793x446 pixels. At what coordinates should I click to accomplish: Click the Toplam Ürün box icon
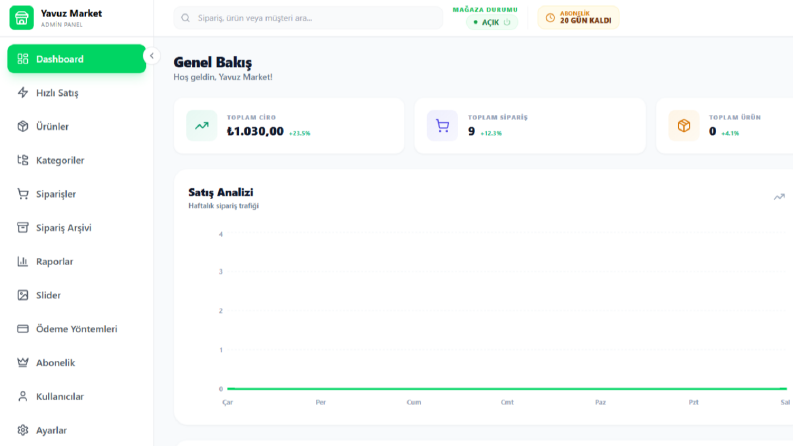coord(684,125)
